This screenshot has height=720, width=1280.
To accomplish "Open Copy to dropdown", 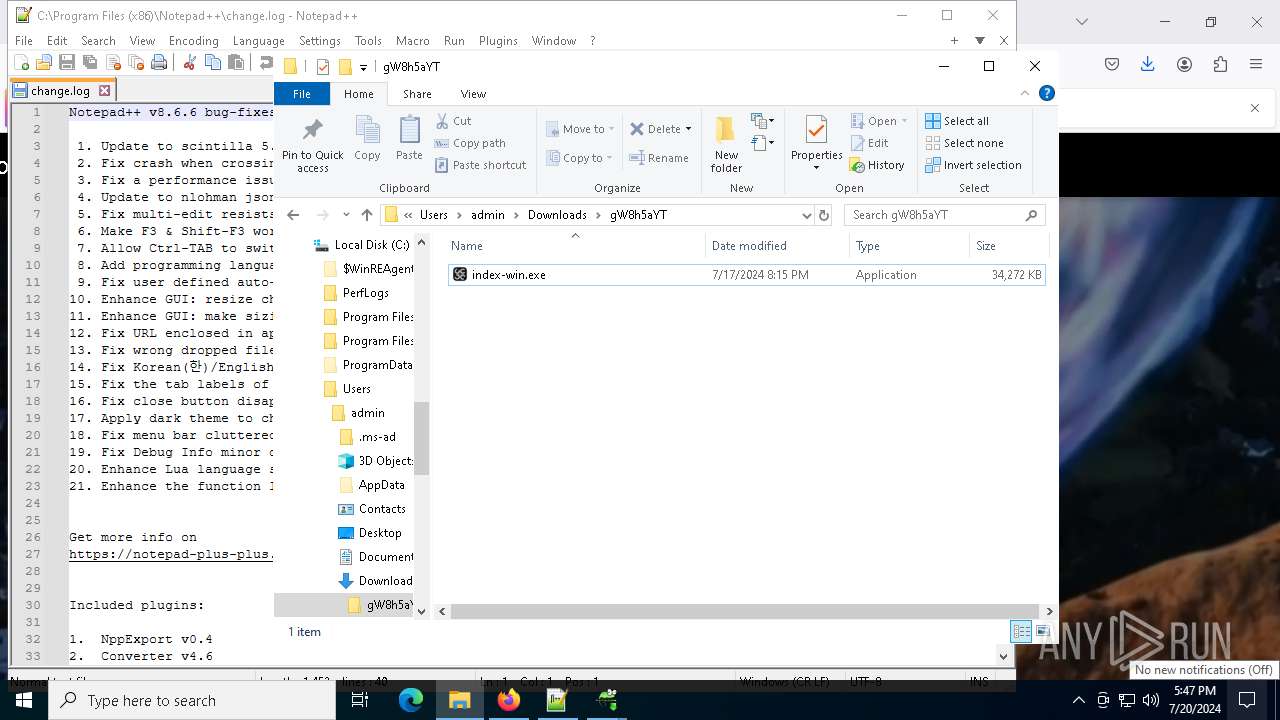I will point(580,158).
